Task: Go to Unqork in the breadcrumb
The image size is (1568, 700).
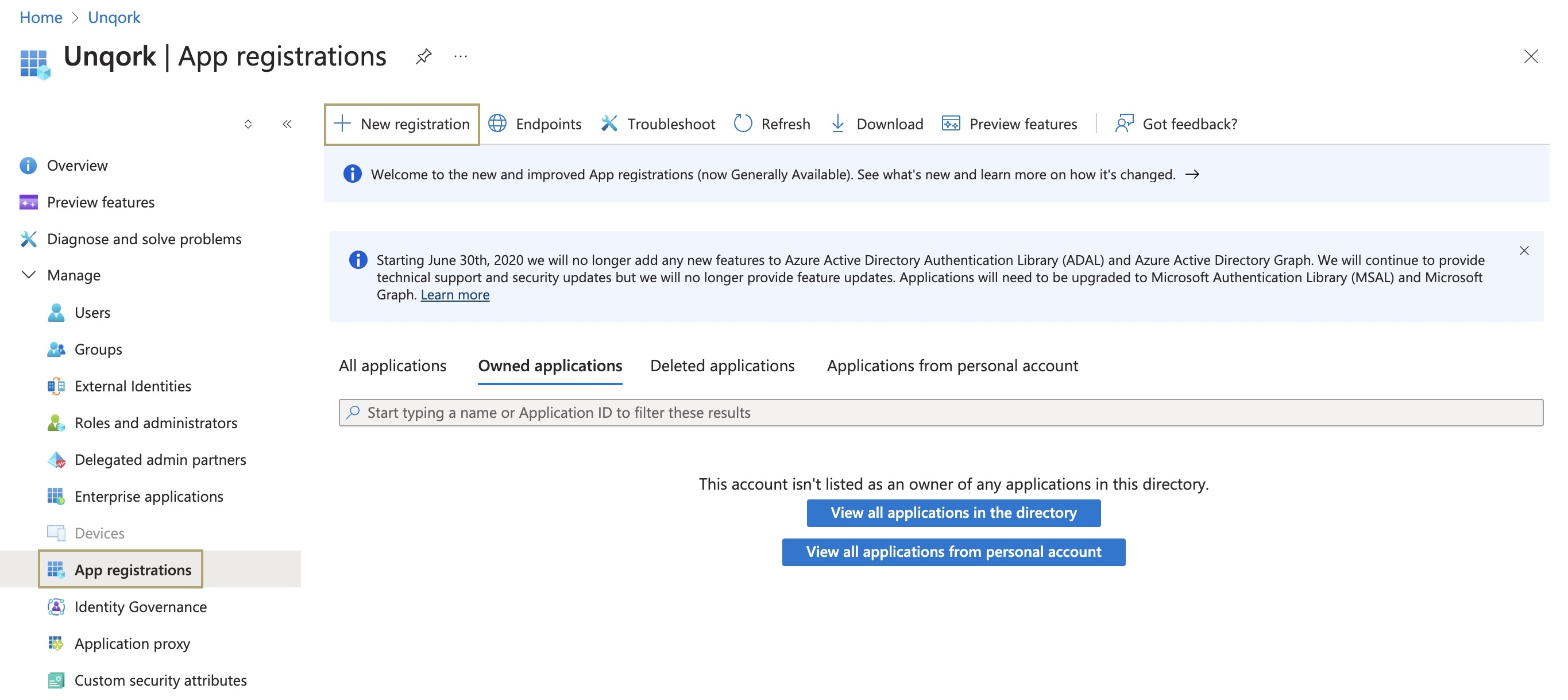Action: (x=114, y=17)
